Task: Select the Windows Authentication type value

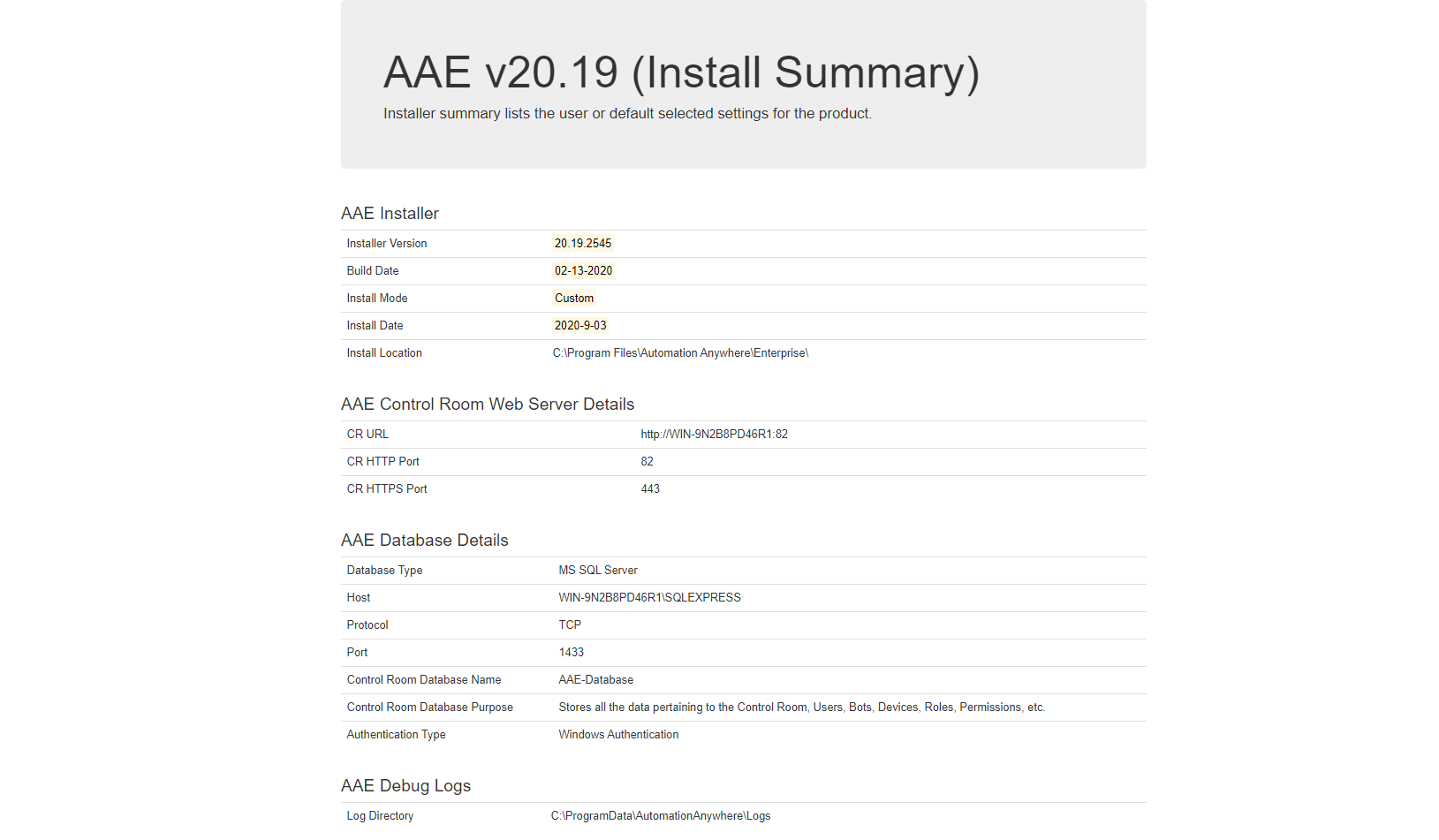Action: coord(618,734)
